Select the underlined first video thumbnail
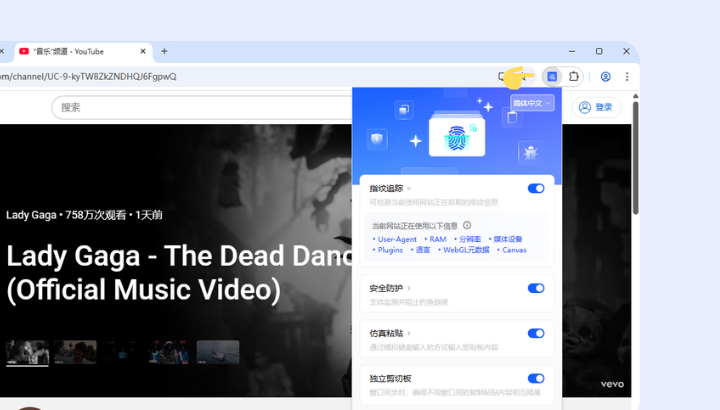720x410 pixels. [x=27, y=352]
